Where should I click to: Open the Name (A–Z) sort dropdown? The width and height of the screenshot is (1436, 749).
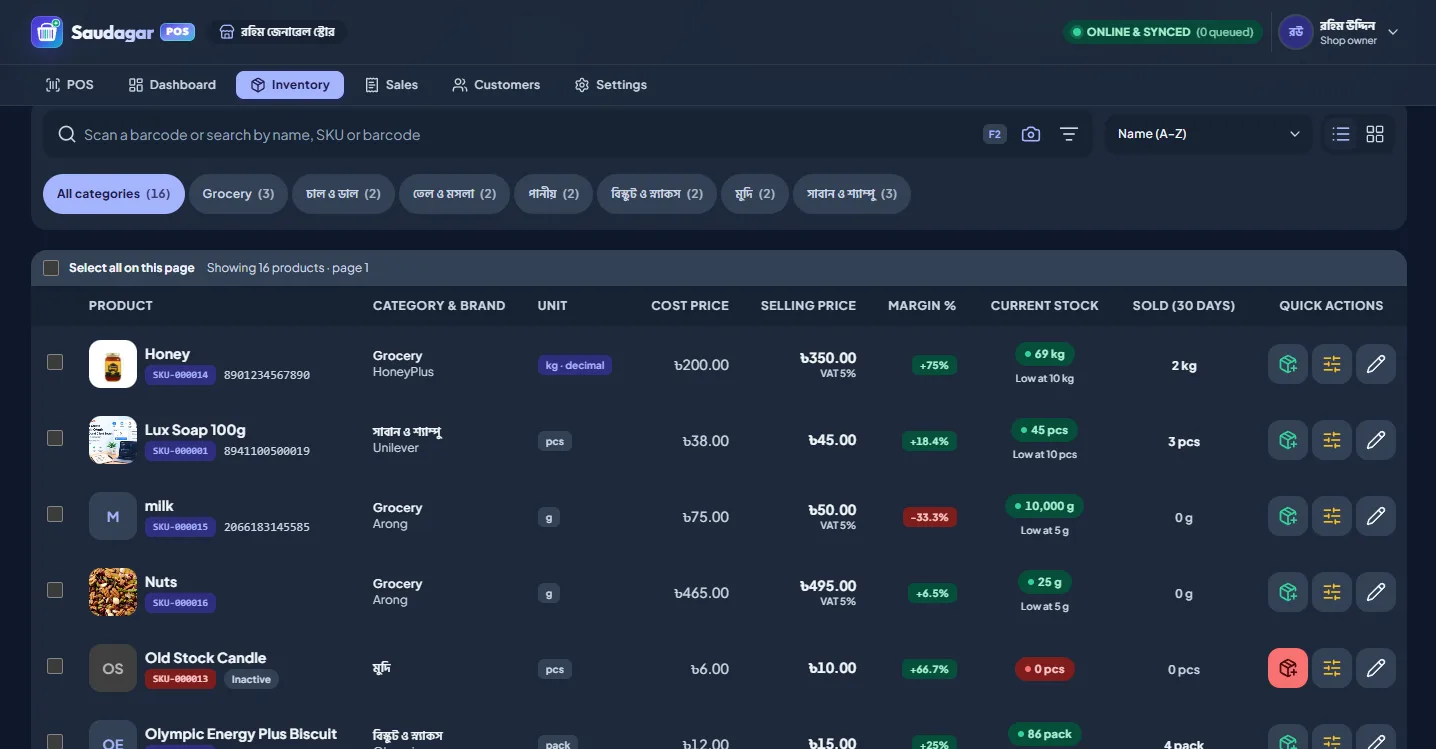(1208, 134)
